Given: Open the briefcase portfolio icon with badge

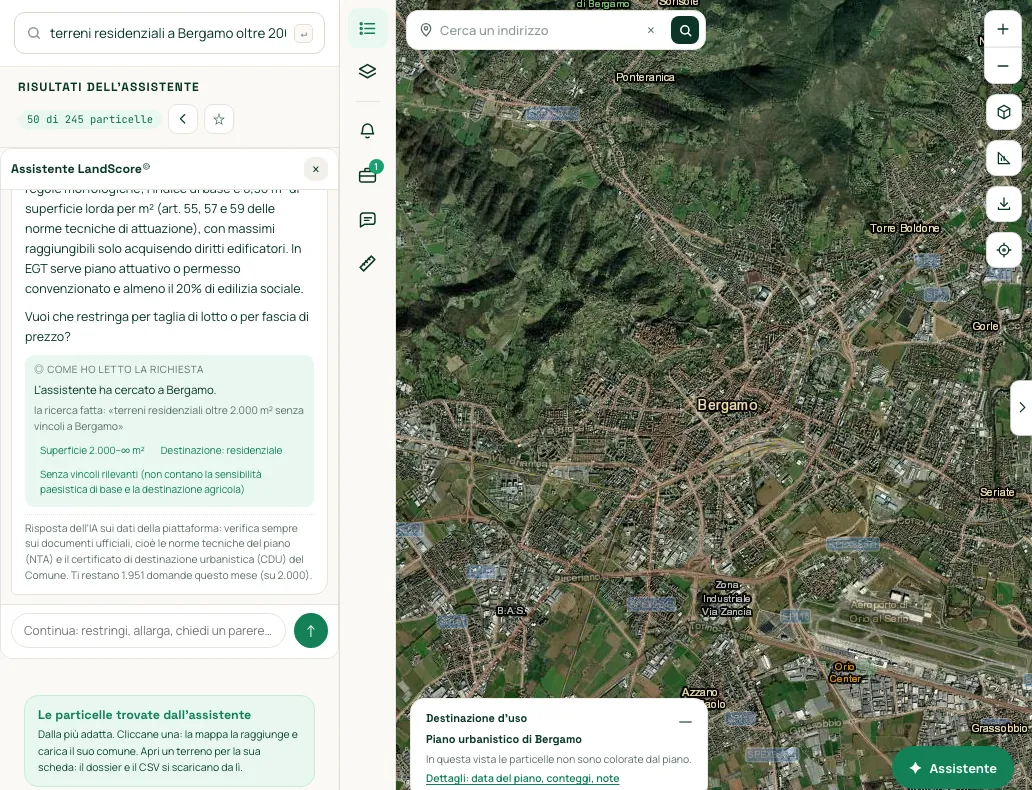Looking at the screenshot, I should (x=367, y=174).
